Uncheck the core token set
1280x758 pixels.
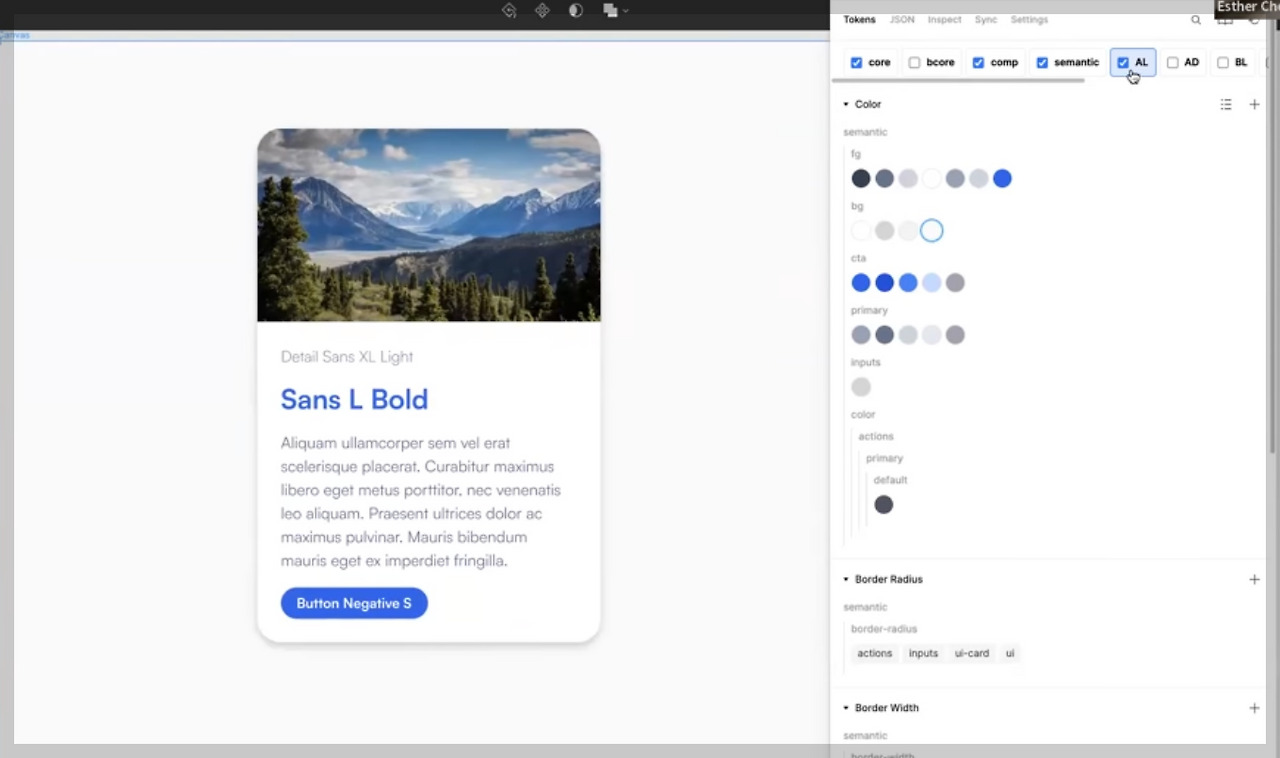click(857, 62)
